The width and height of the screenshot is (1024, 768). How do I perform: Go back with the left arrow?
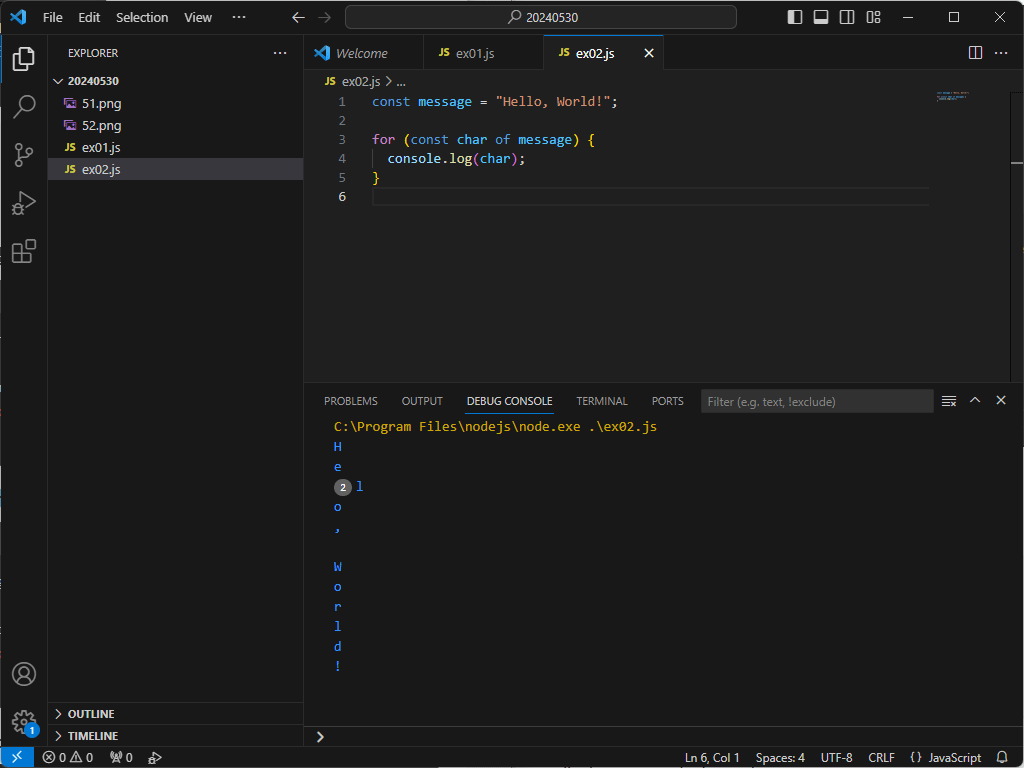tap(298, 18)
